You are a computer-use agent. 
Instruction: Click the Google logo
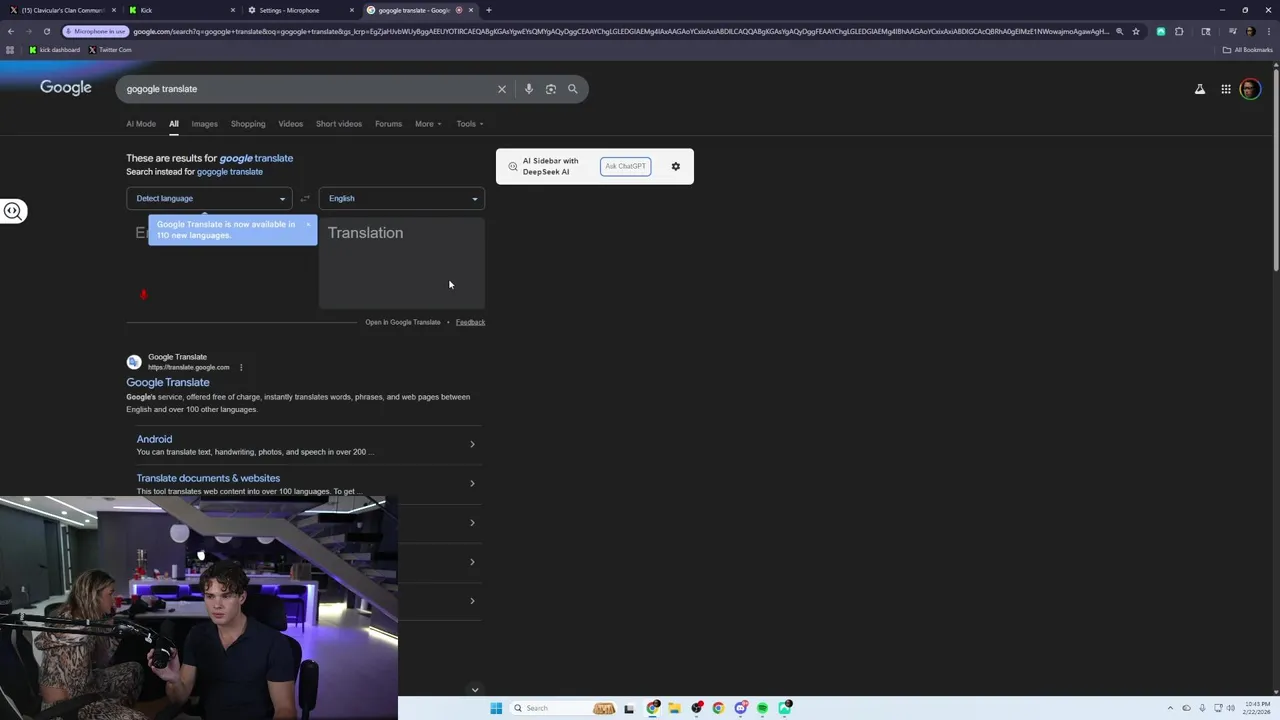(x=66, y=88)
